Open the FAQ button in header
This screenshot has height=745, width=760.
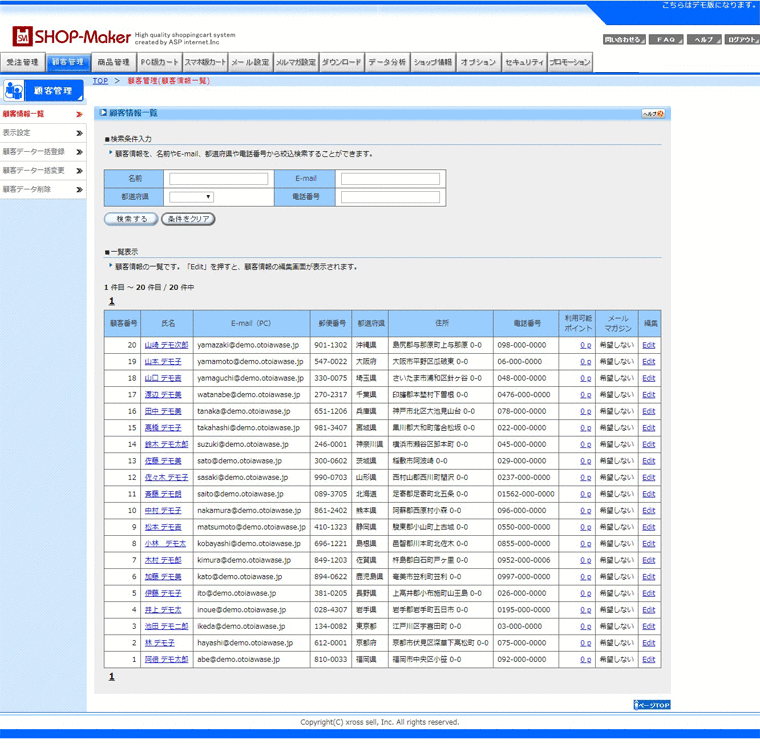tap(667, 39)
